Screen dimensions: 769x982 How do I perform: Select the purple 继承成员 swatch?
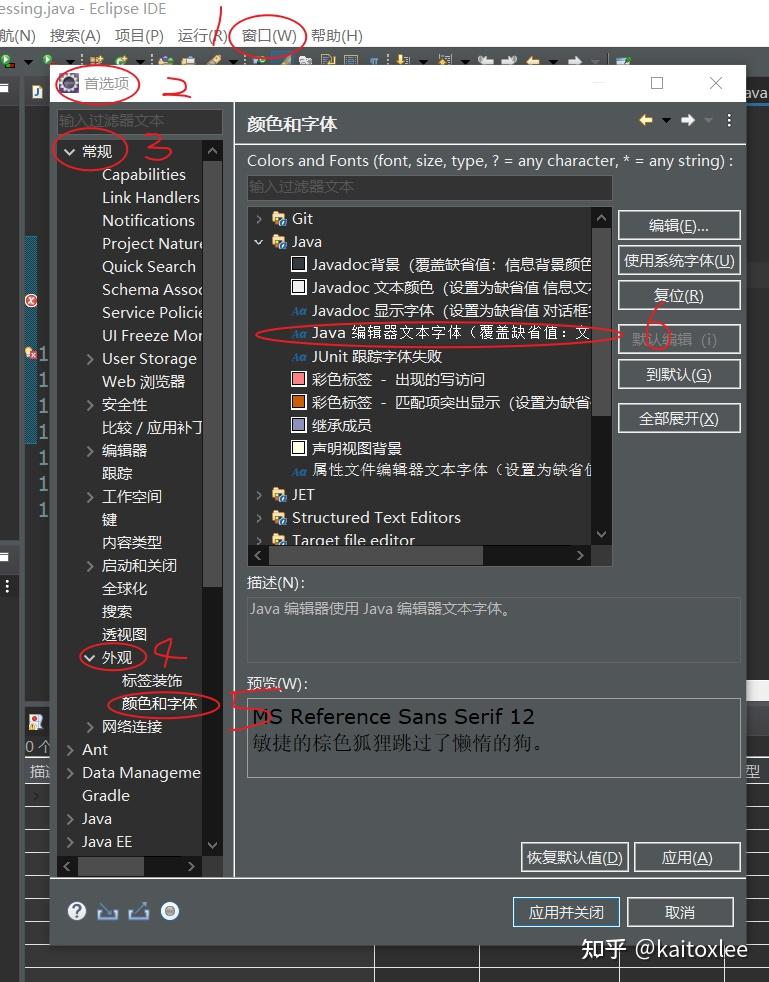pyautogui.click(x=299, y=425)
